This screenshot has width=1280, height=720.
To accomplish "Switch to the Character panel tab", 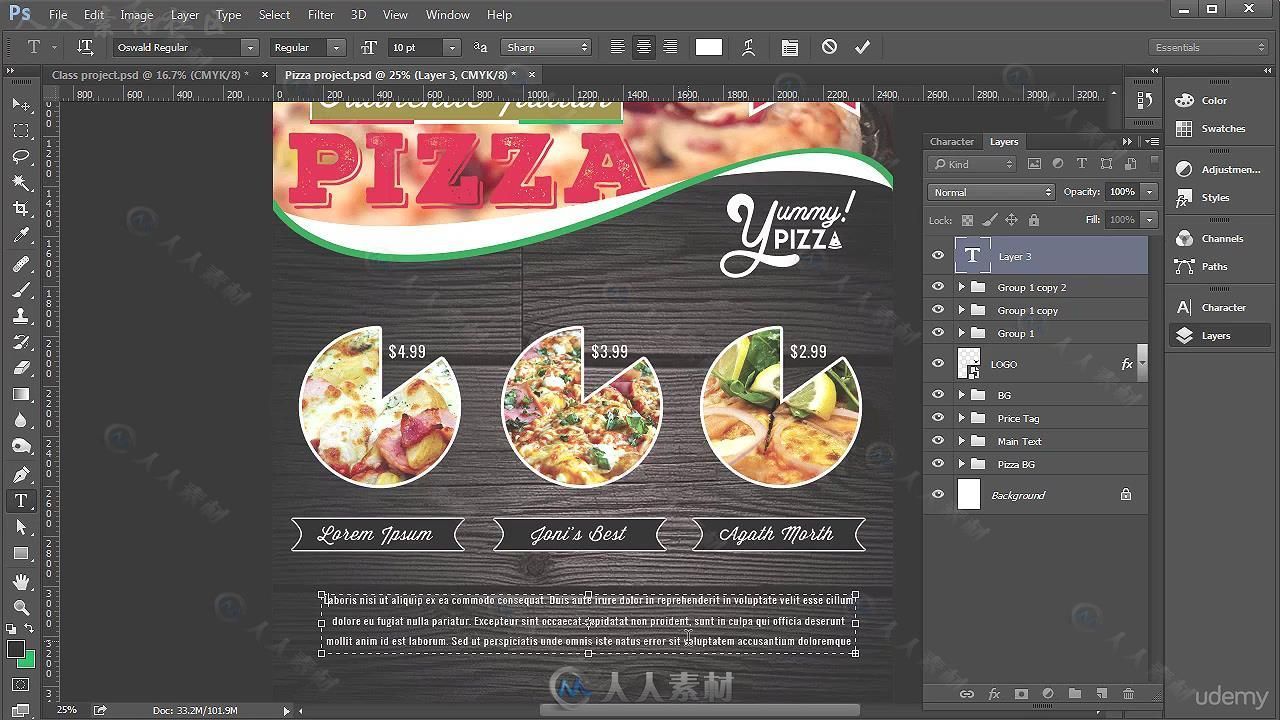I will [x=951, y=142].
